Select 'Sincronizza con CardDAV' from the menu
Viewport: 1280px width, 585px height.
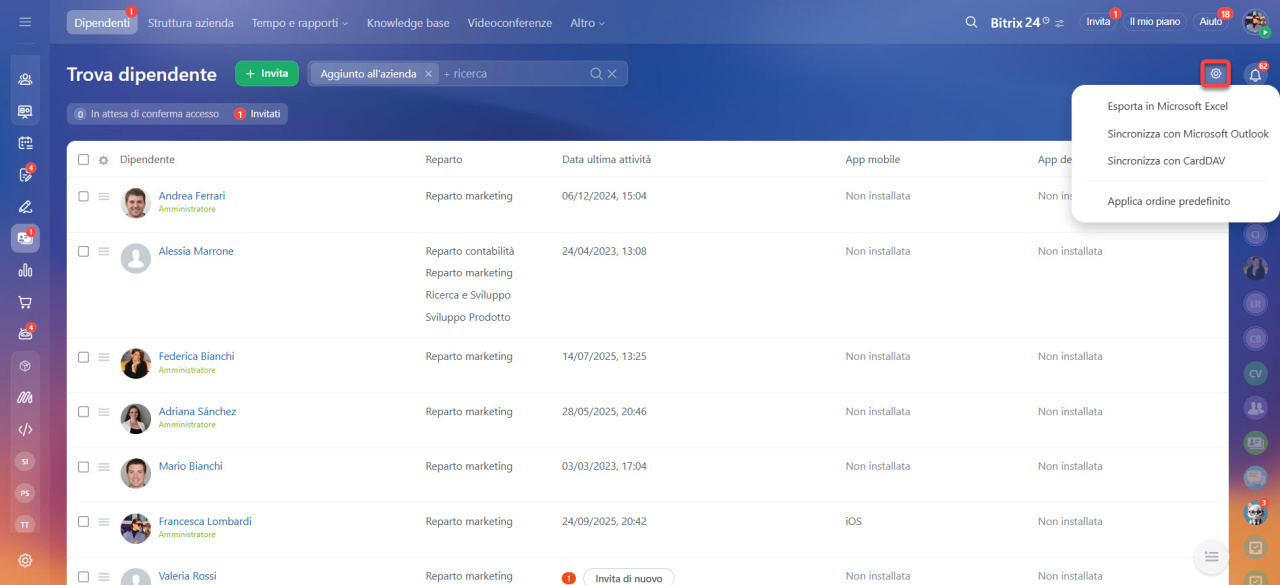pyautogui.click(x=1166, y=160)
